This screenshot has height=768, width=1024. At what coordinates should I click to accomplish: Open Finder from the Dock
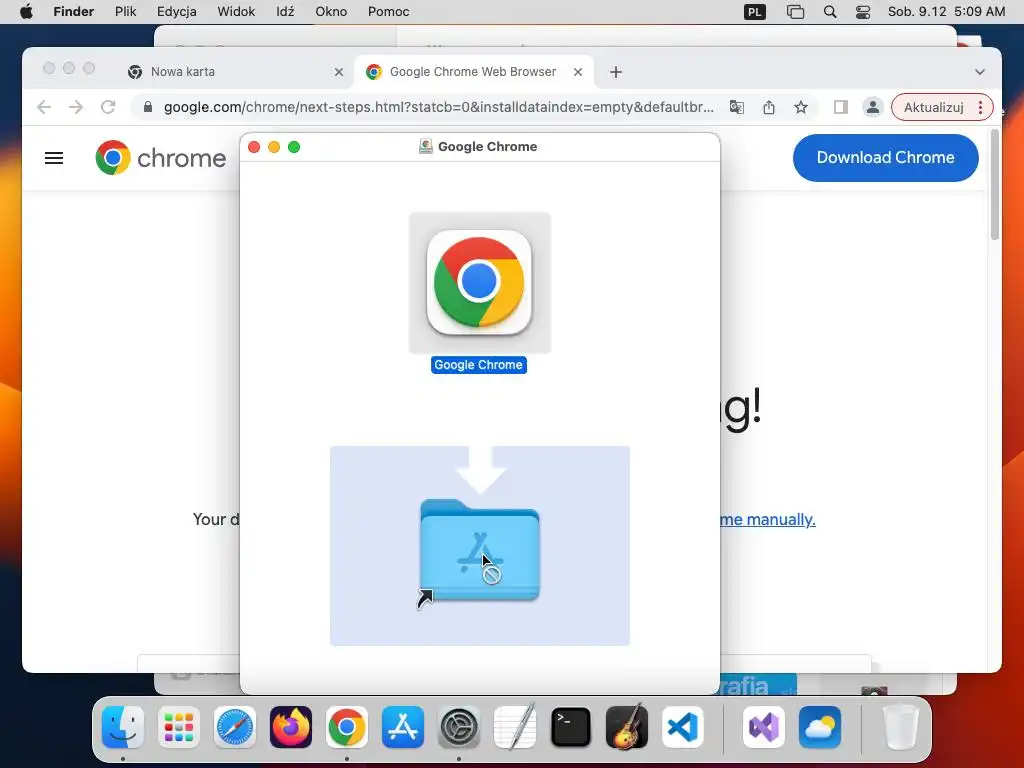coord(123,727)
